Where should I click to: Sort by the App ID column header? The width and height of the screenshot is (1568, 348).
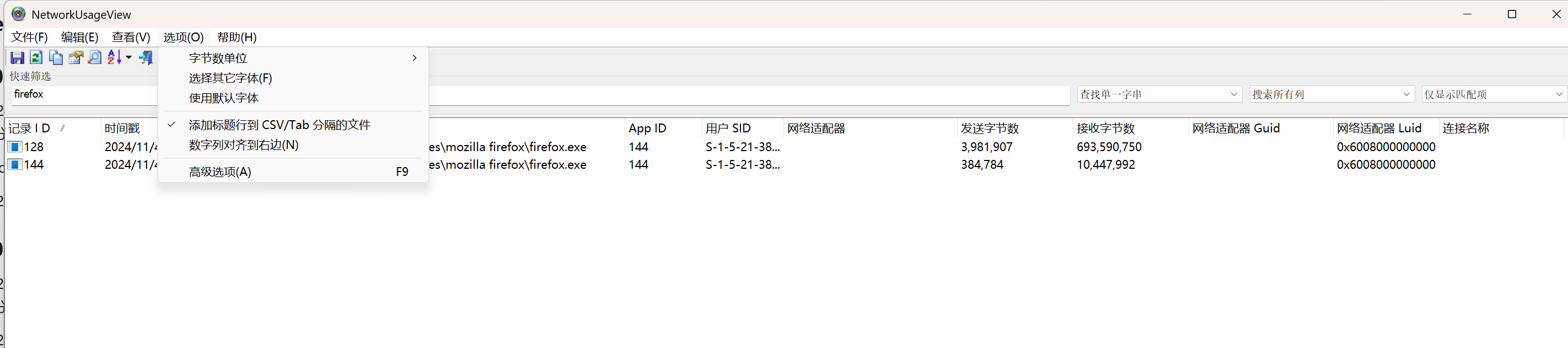click(663, 129)
